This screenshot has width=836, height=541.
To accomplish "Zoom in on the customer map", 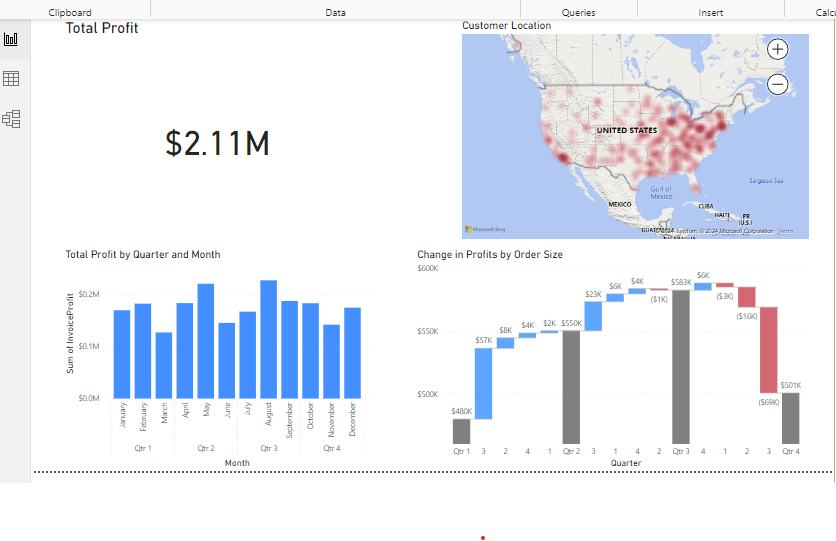I will [x=777, y=50].
